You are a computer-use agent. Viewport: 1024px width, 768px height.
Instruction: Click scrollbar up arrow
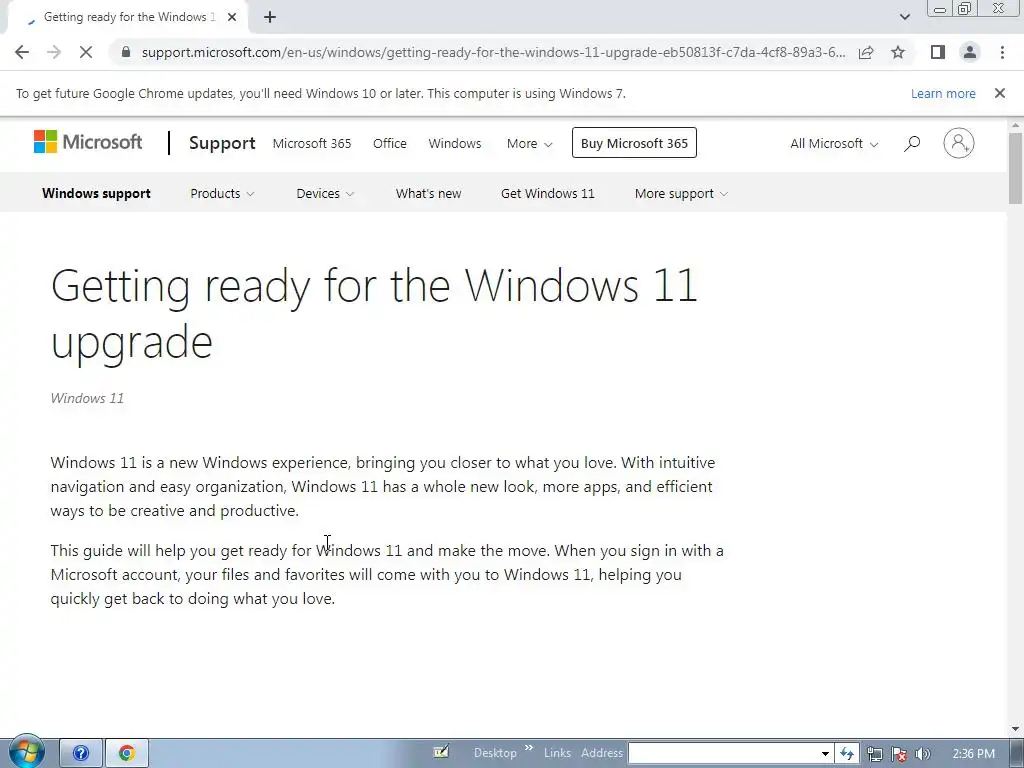click(1016, 125)
